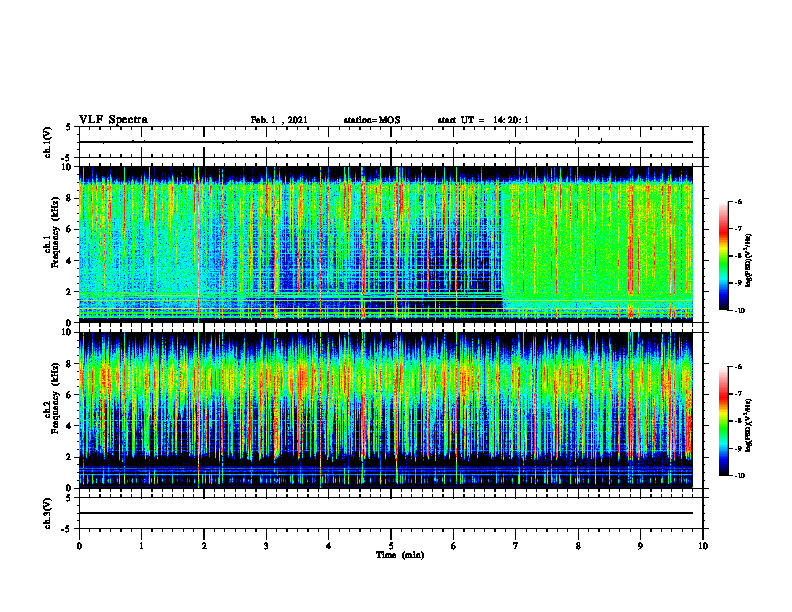792x612 pixels.
Task: Click the "2" kHz tick of ch.2 spectrogram
Action: [70, 457]
